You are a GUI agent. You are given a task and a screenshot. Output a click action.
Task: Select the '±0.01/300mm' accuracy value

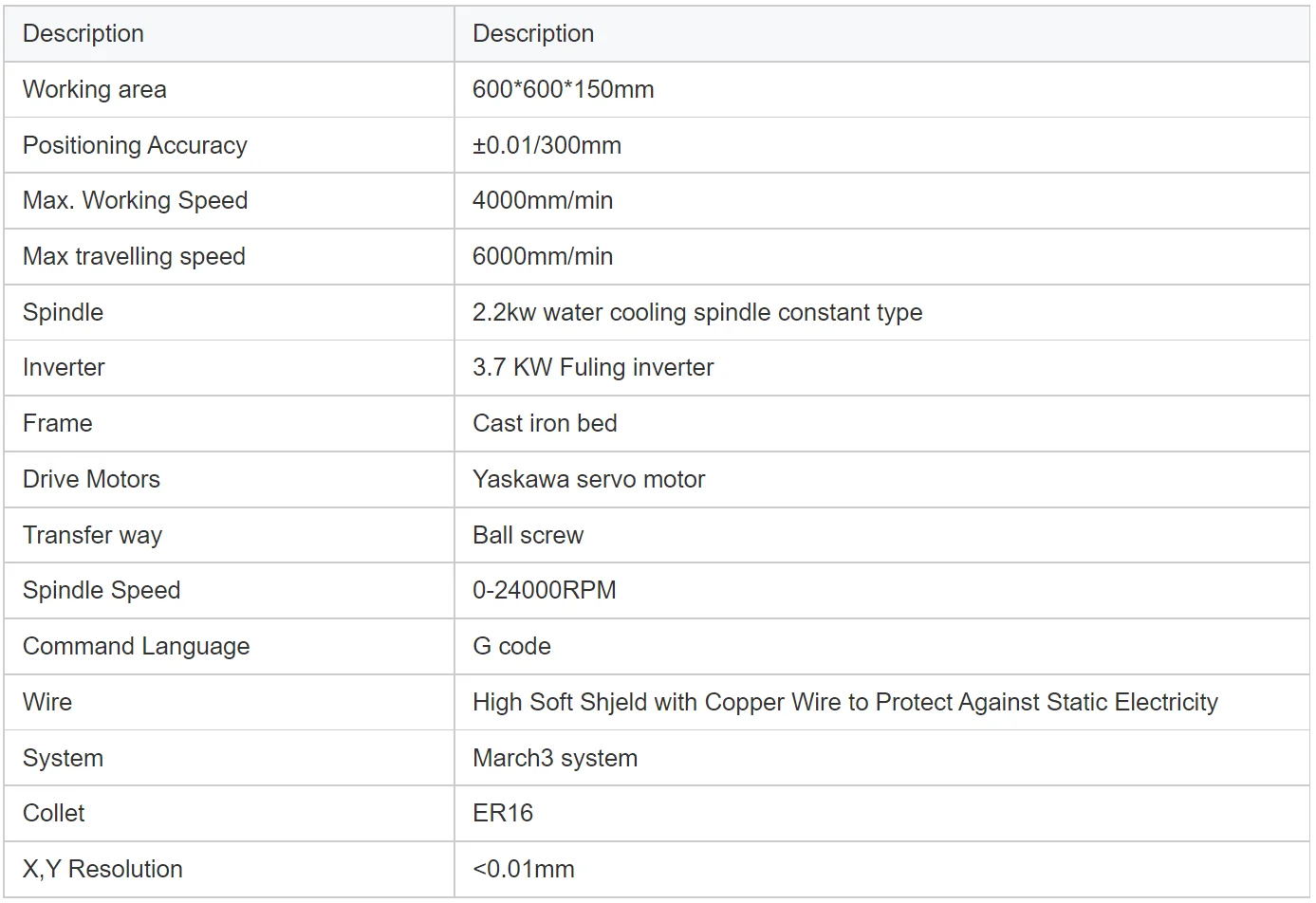(x=547, y=145)
